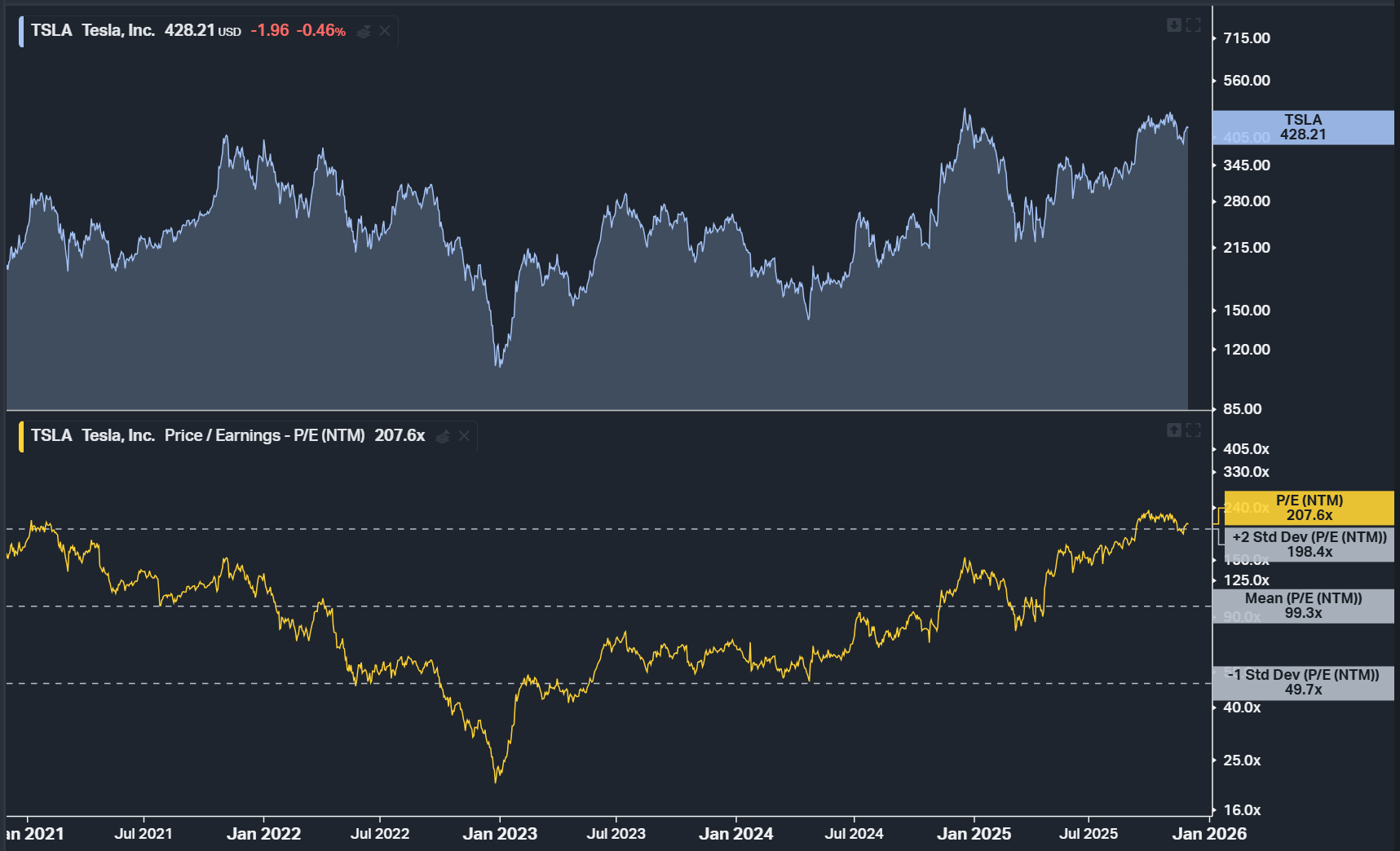Click the blue TSLA price color swatch
Screen dimensions: 1400x851
pyautogui.click(x=21, y=31)
